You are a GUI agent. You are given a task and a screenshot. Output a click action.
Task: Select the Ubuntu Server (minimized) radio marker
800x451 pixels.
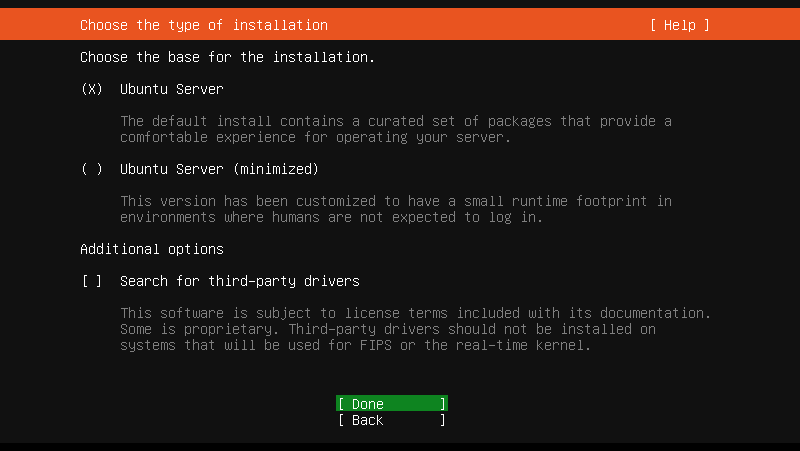92,169
